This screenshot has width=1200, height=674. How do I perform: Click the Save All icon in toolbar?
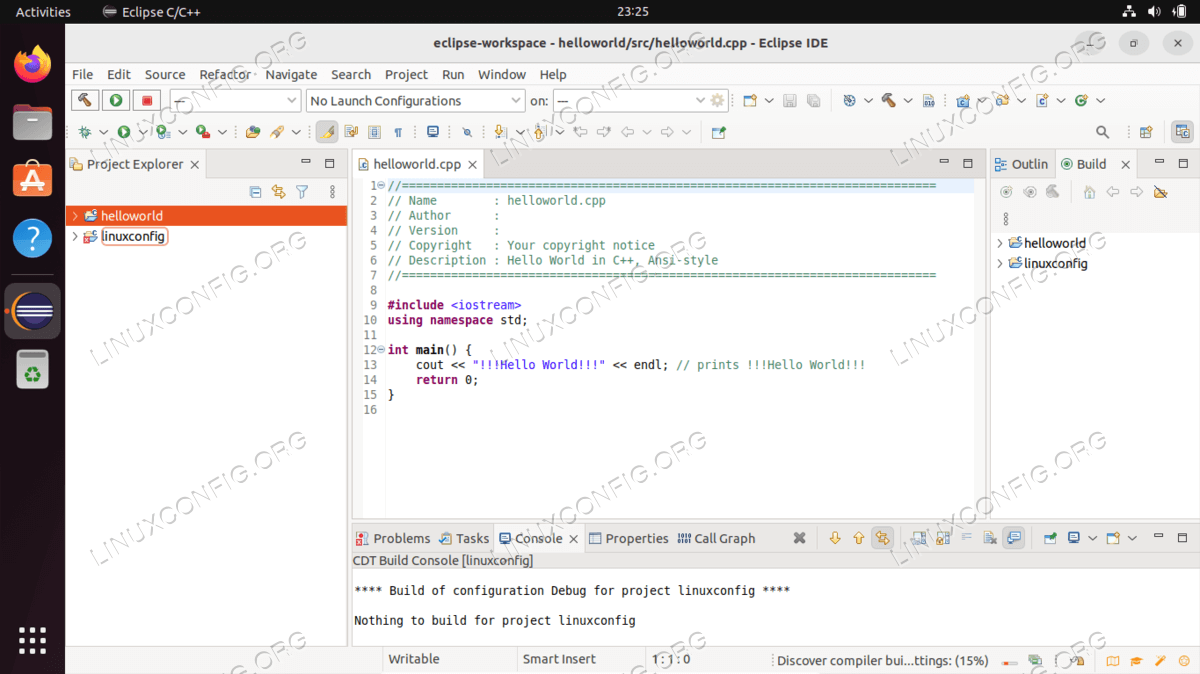(814, 101)
